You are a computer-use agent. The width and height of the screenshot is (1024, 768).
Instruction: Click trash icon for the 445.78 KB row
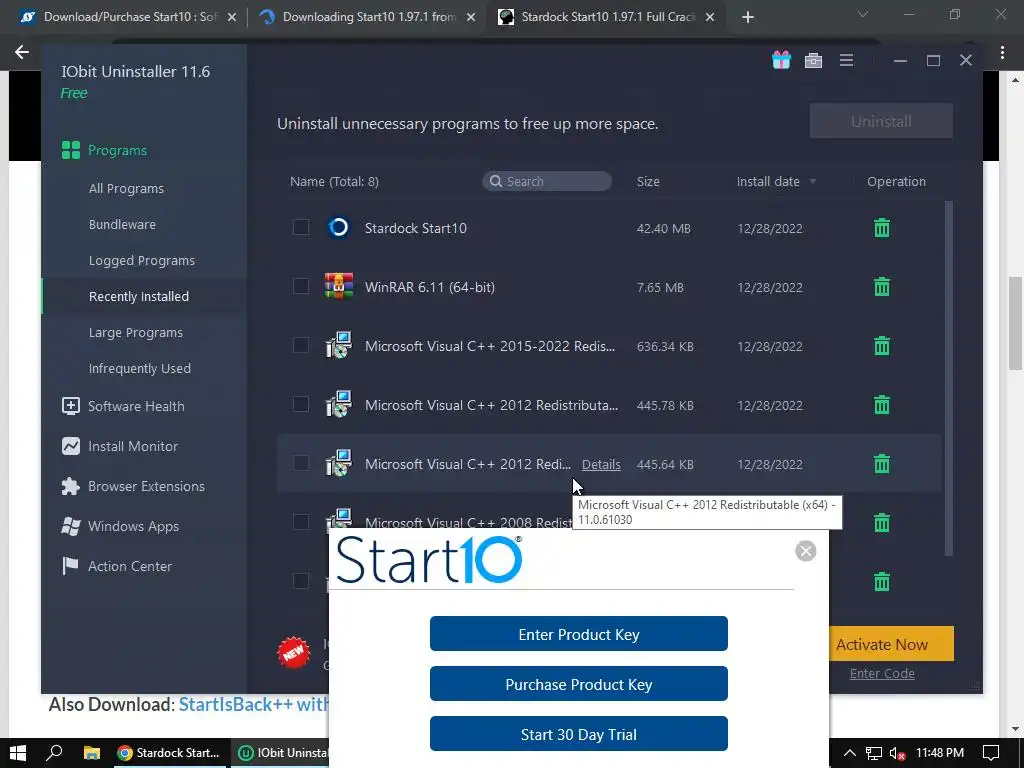pos(882,405)
